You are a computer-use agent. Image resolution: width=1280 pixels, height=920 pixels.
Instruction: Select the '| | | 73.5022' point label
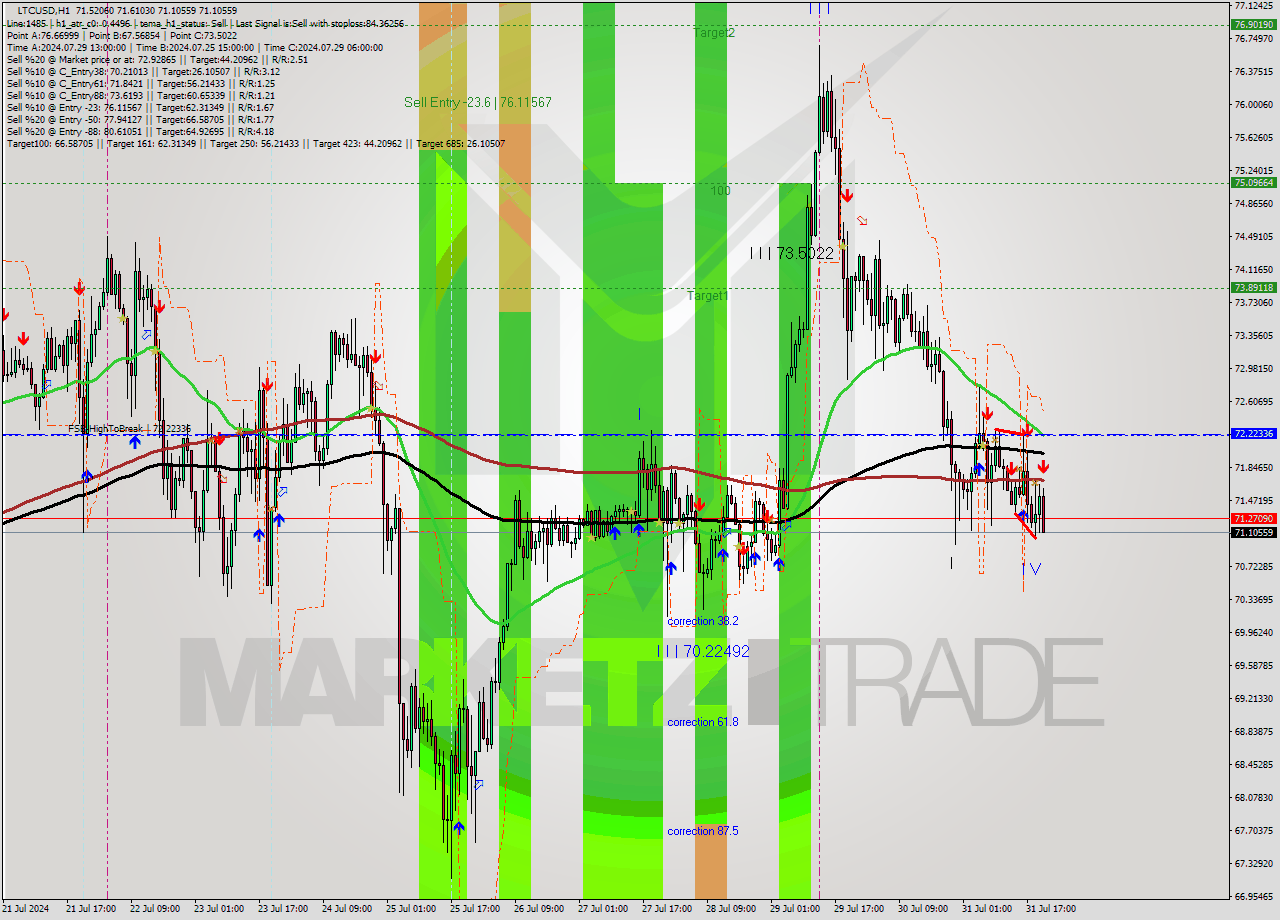point(792,254)
